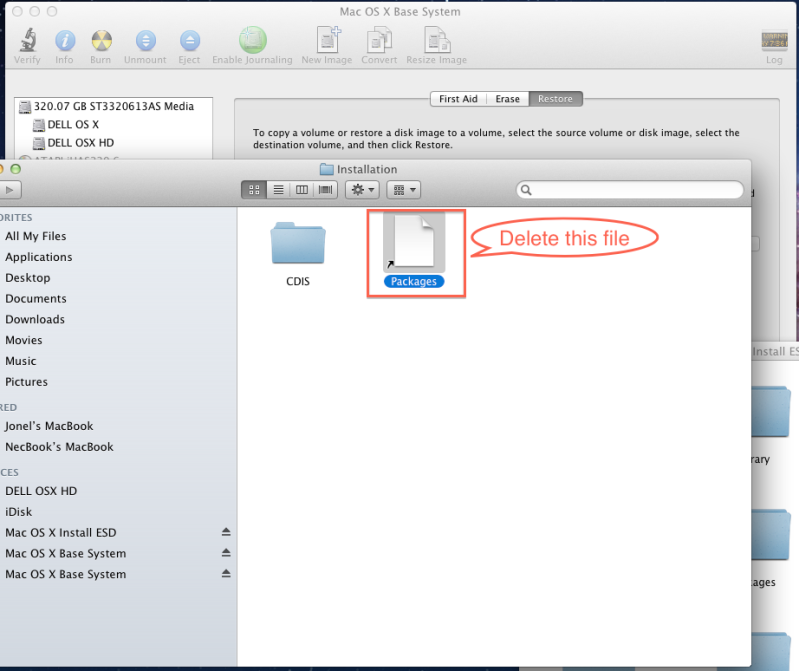The width and height of the screenshot is (799, 671).
Task: Open Pictures in Finder sidebar
Action: point(26,382)
